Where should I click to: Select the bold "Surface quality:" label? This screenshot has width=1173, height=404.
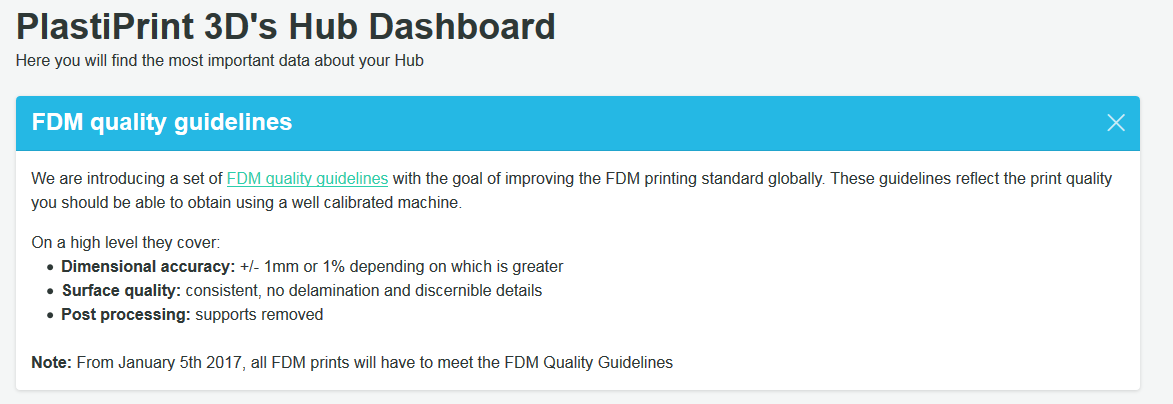point(121,291)
